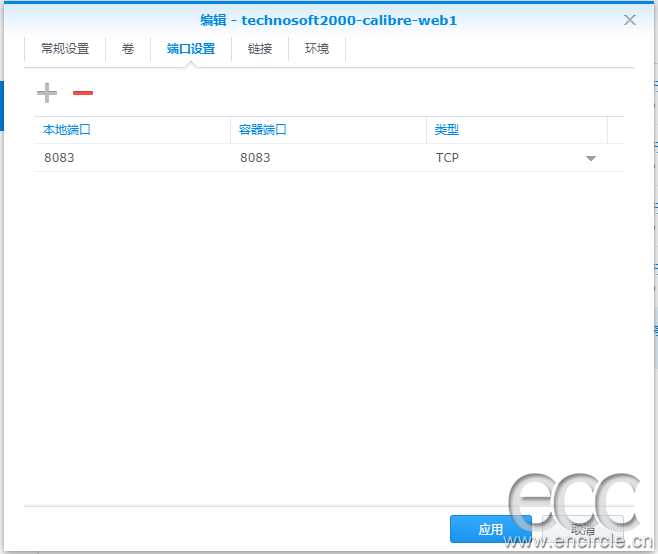Close the edit dialog with the X
Image resolution: width=658 pixels, height=554 pixels.
tap(629, 20)
